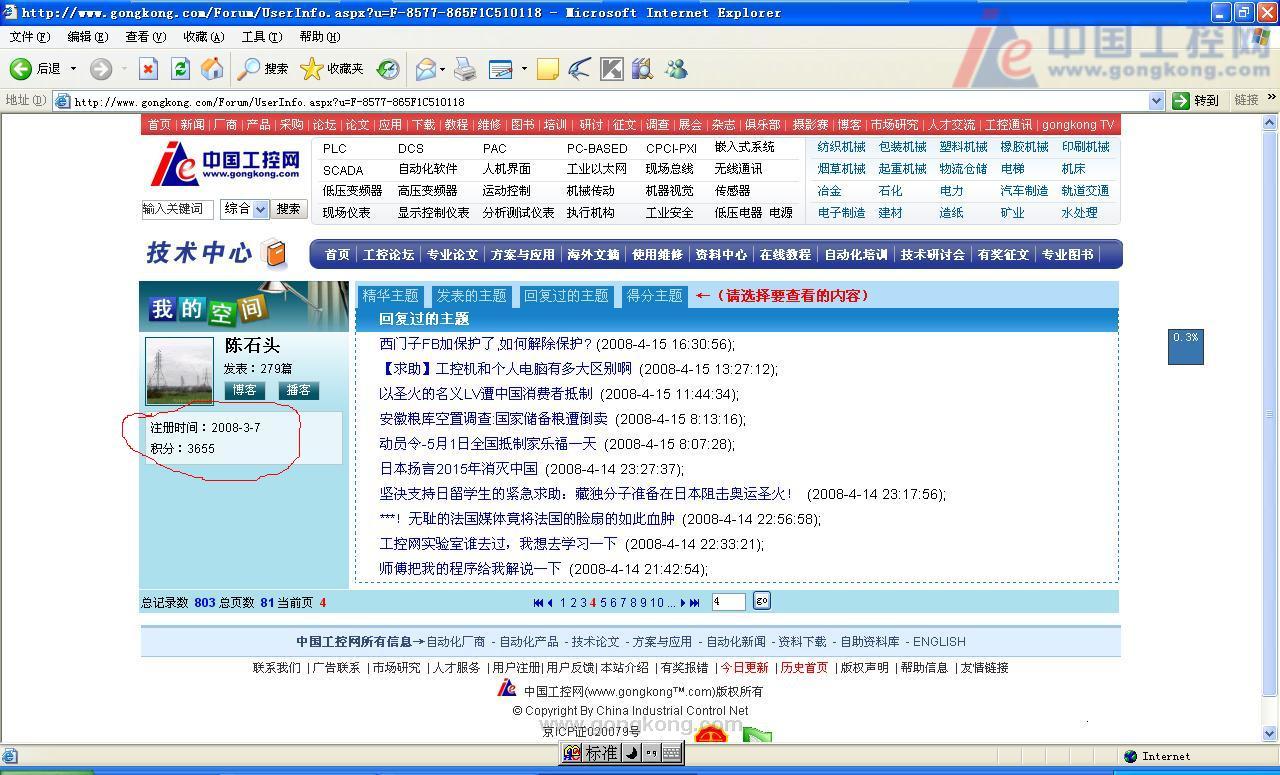
Task: Jump to last page in pagination
Action: click(695, 602)
